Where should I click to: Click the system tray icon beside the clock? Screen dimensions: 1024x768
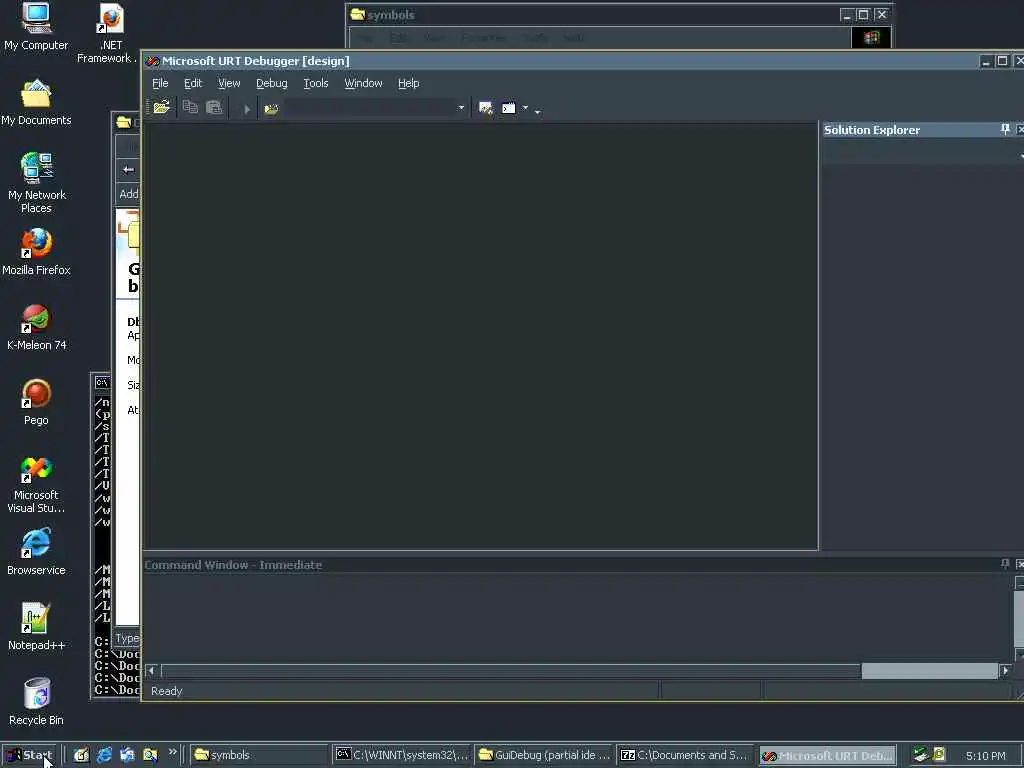click(939, 754)
